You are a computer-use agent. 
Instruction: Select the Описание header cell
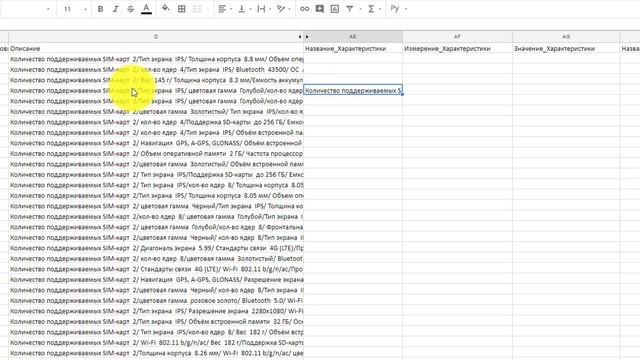pos(156,49)
